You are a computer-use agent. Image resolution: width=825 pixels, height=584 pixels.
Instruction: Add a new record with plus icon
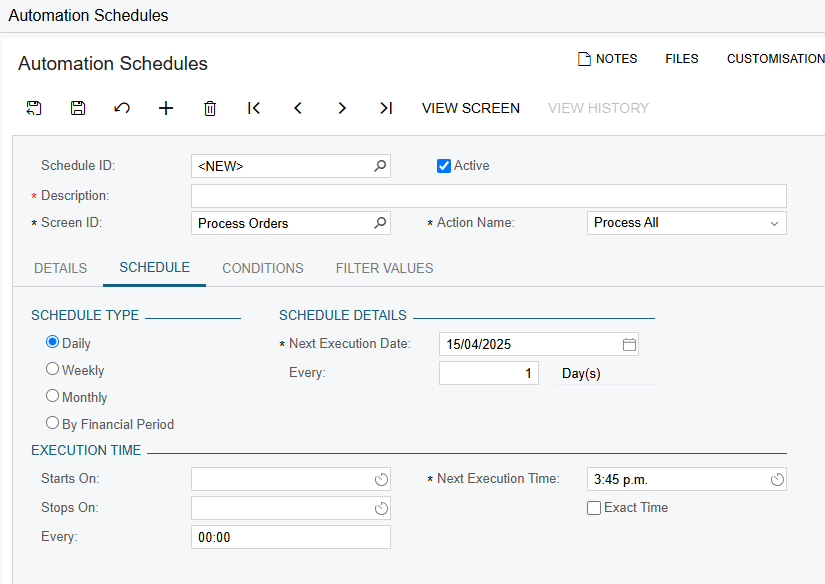click(x=166, y=108)
